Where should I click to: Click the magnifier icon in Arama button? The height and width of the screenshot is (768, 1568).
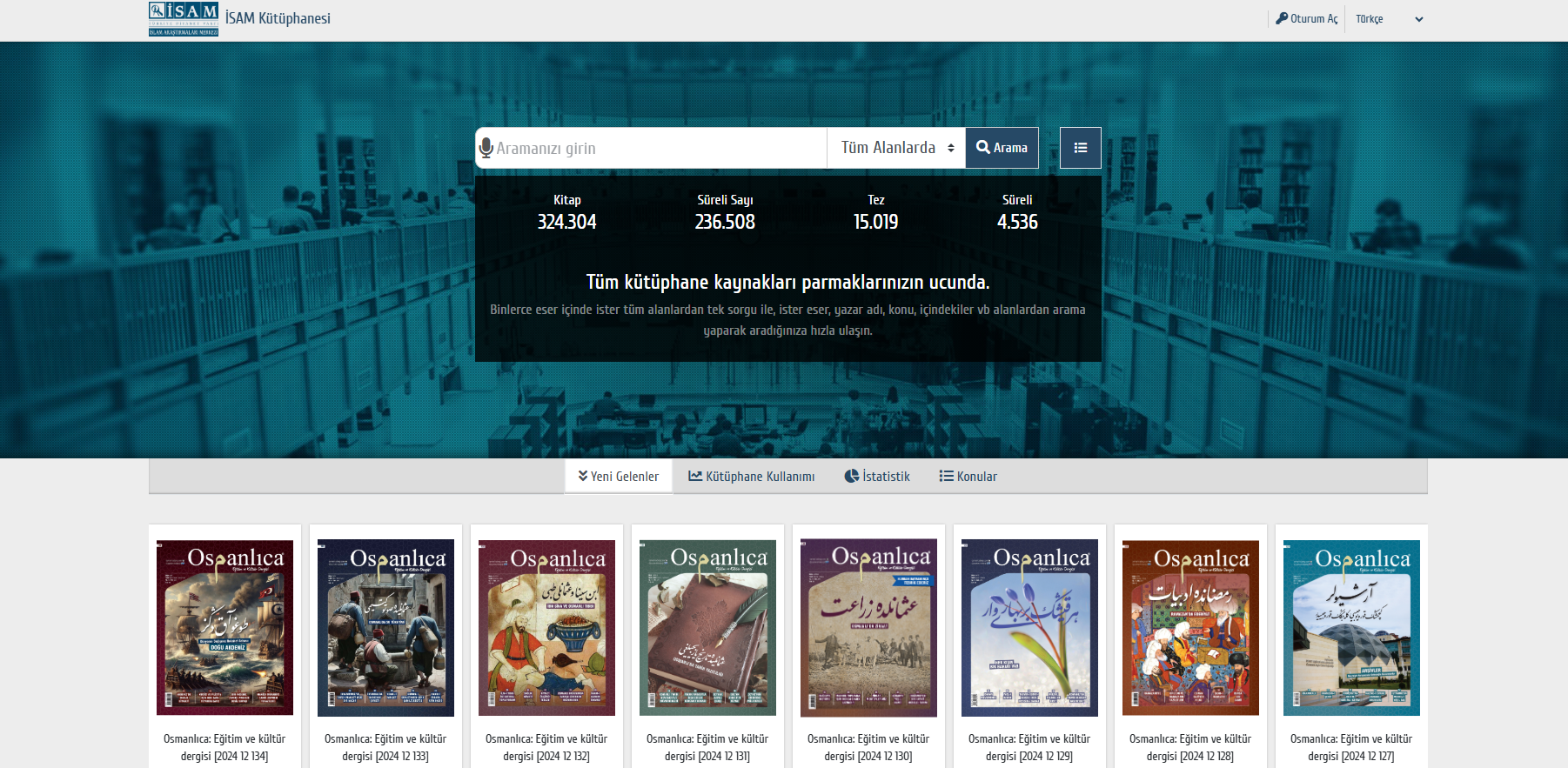[983, 147]
